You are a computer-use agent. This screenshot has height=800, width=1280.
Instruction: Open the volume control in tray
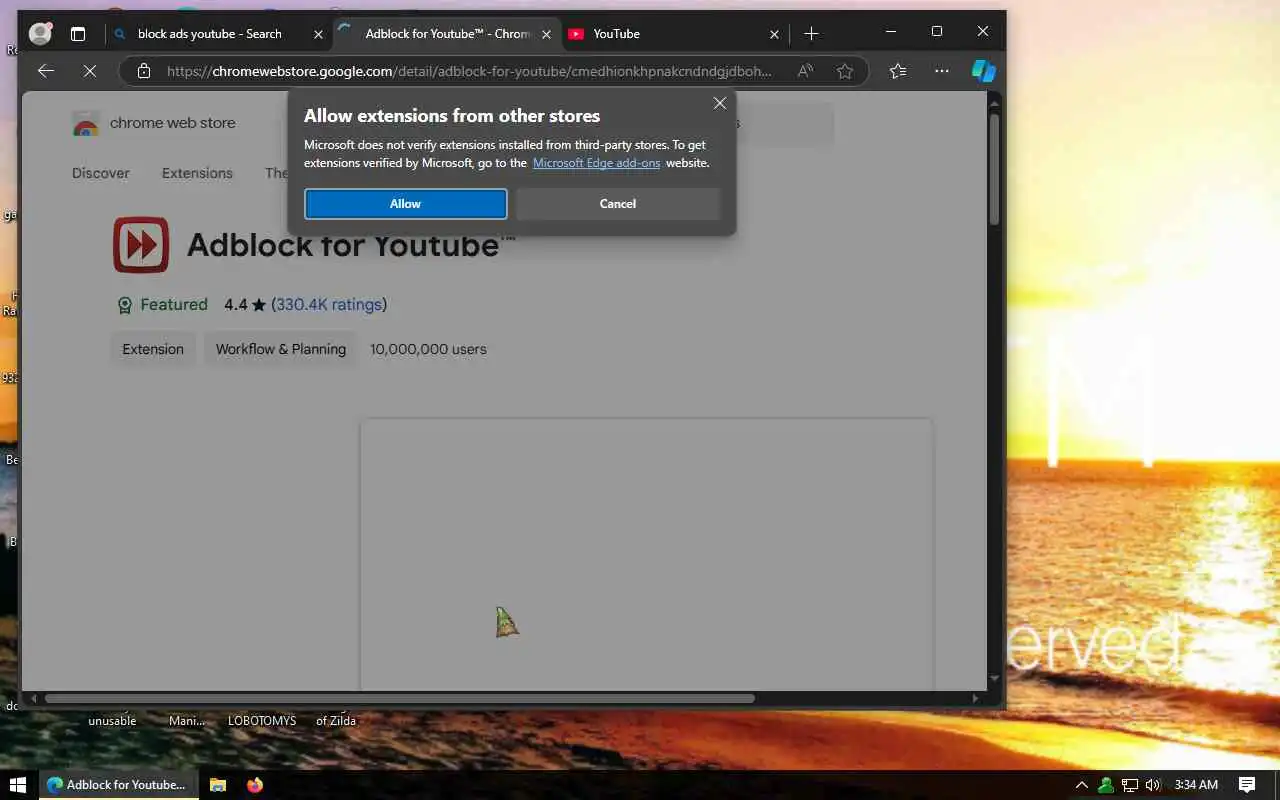coord(1153,785)
